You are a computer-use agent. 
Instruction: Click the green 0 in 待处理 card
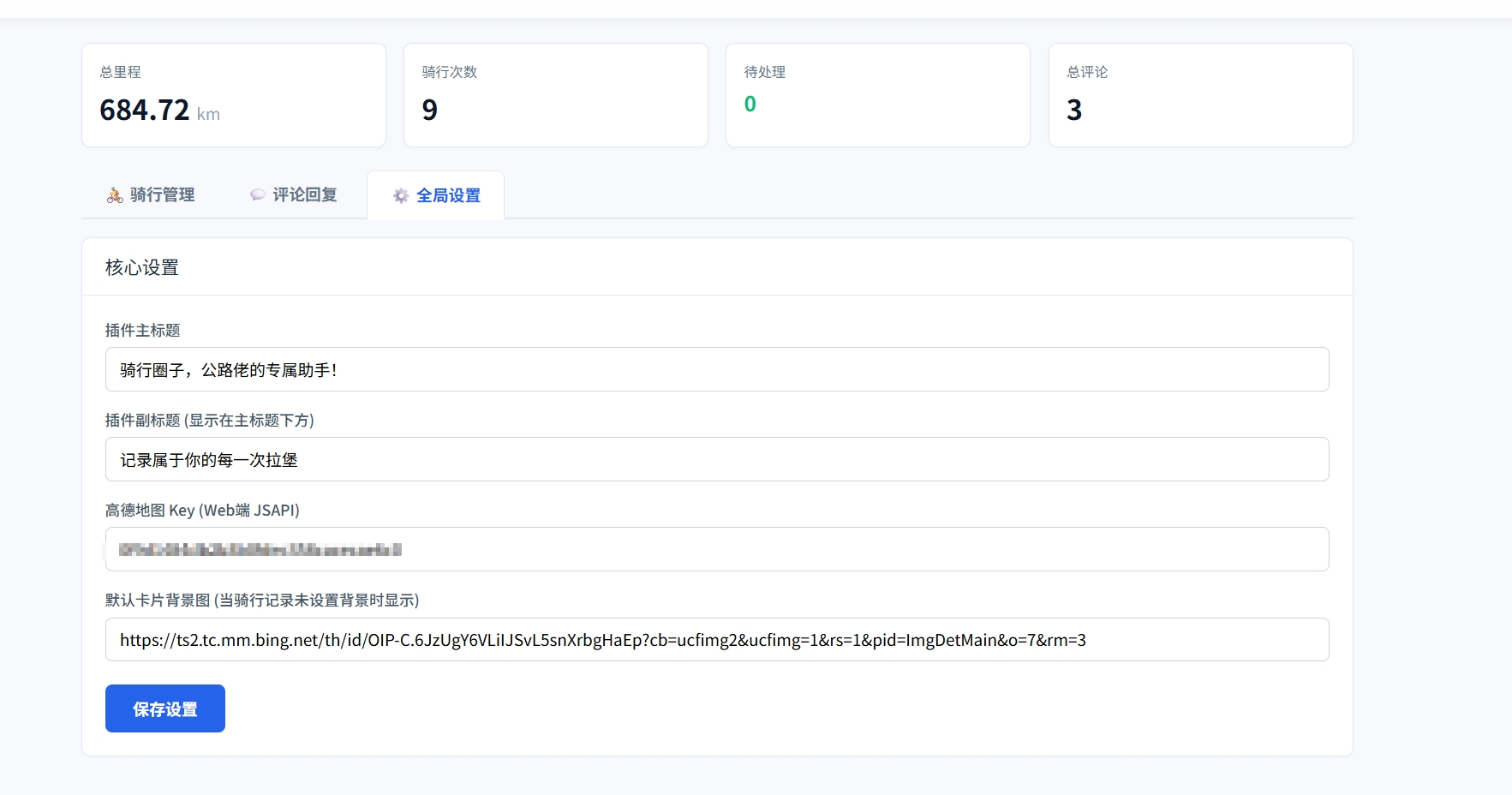pyautogui.click(x=750, y=105)
